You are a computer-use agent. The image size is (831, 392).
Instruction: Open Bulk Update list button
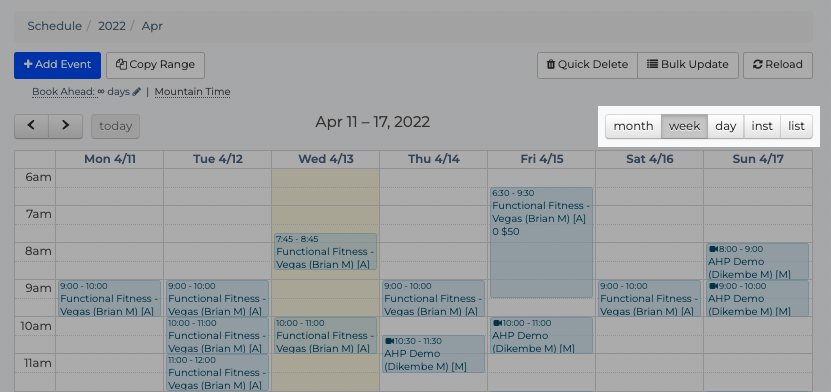click(688, 65)
